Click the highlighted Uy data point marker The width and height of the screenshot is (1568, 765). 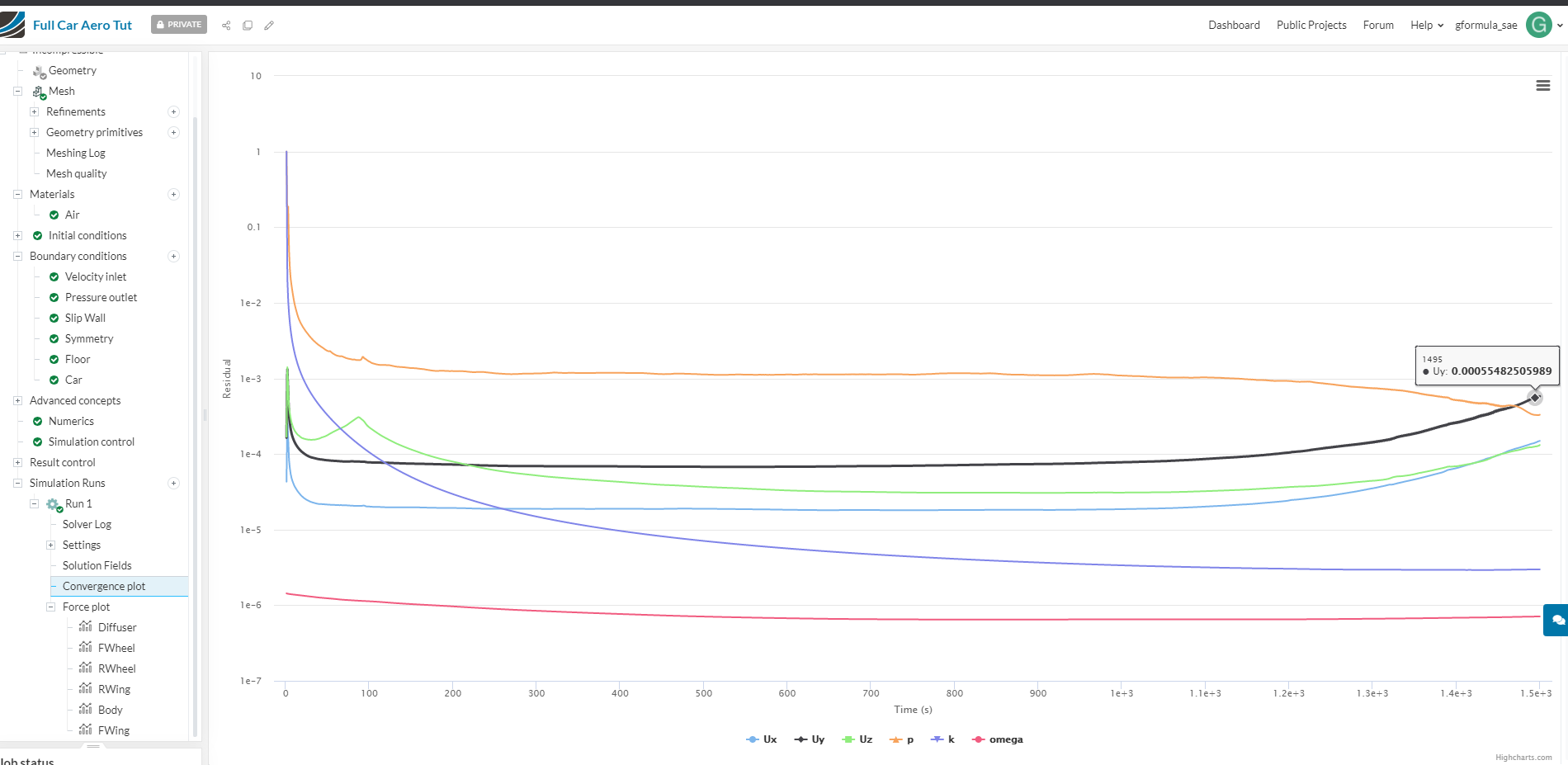point(1535,398)
